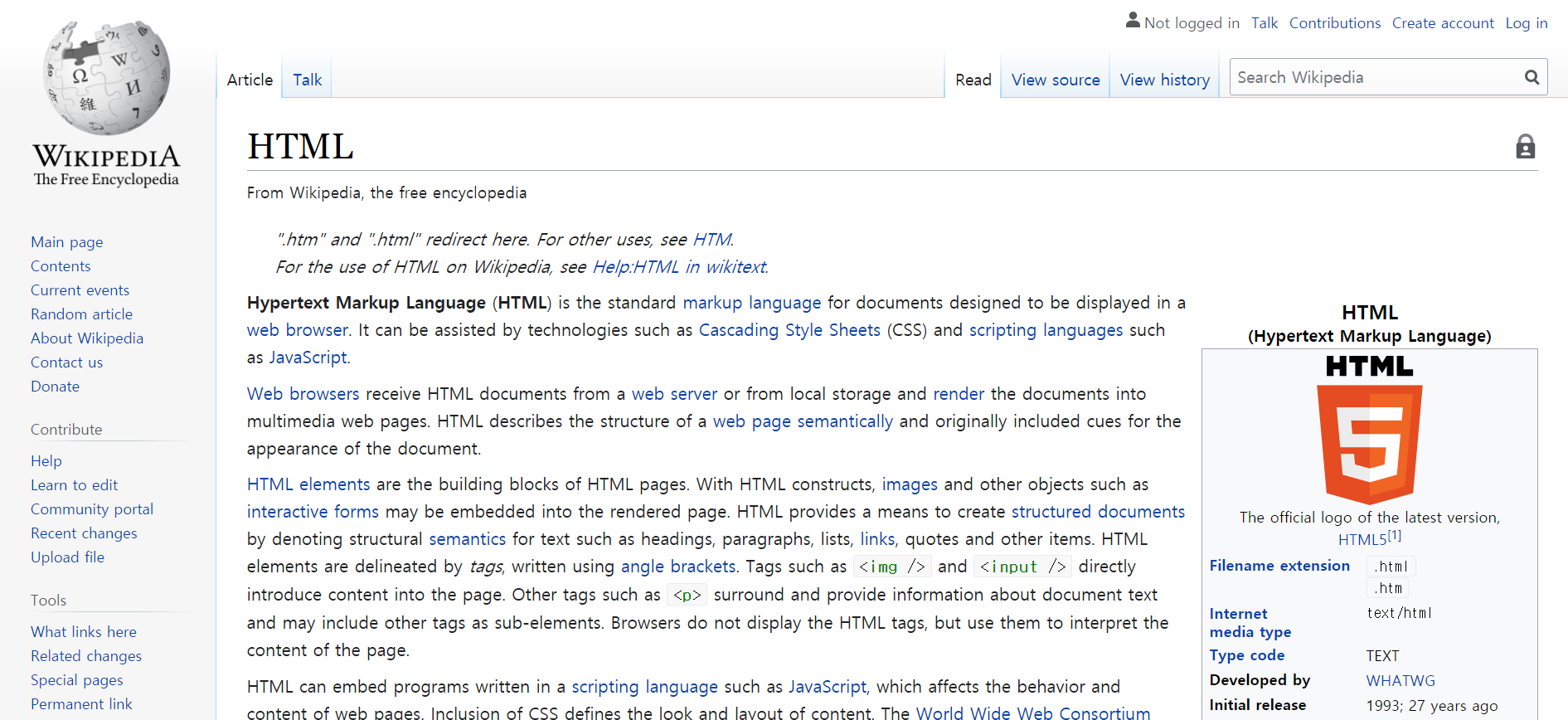1568x720 pixels.
Task: Click the not-logged-in user icon
Action: 1133,21
